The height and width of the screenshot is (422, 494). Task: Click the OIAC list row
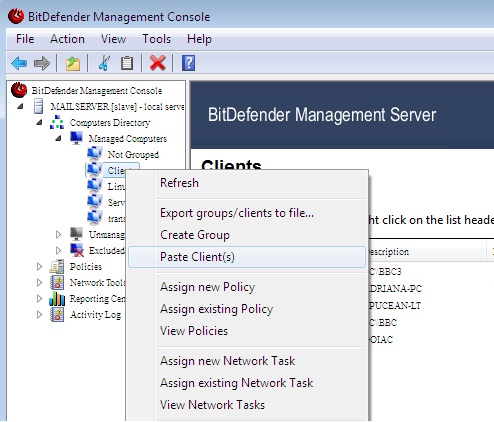(x=381, y=340)
